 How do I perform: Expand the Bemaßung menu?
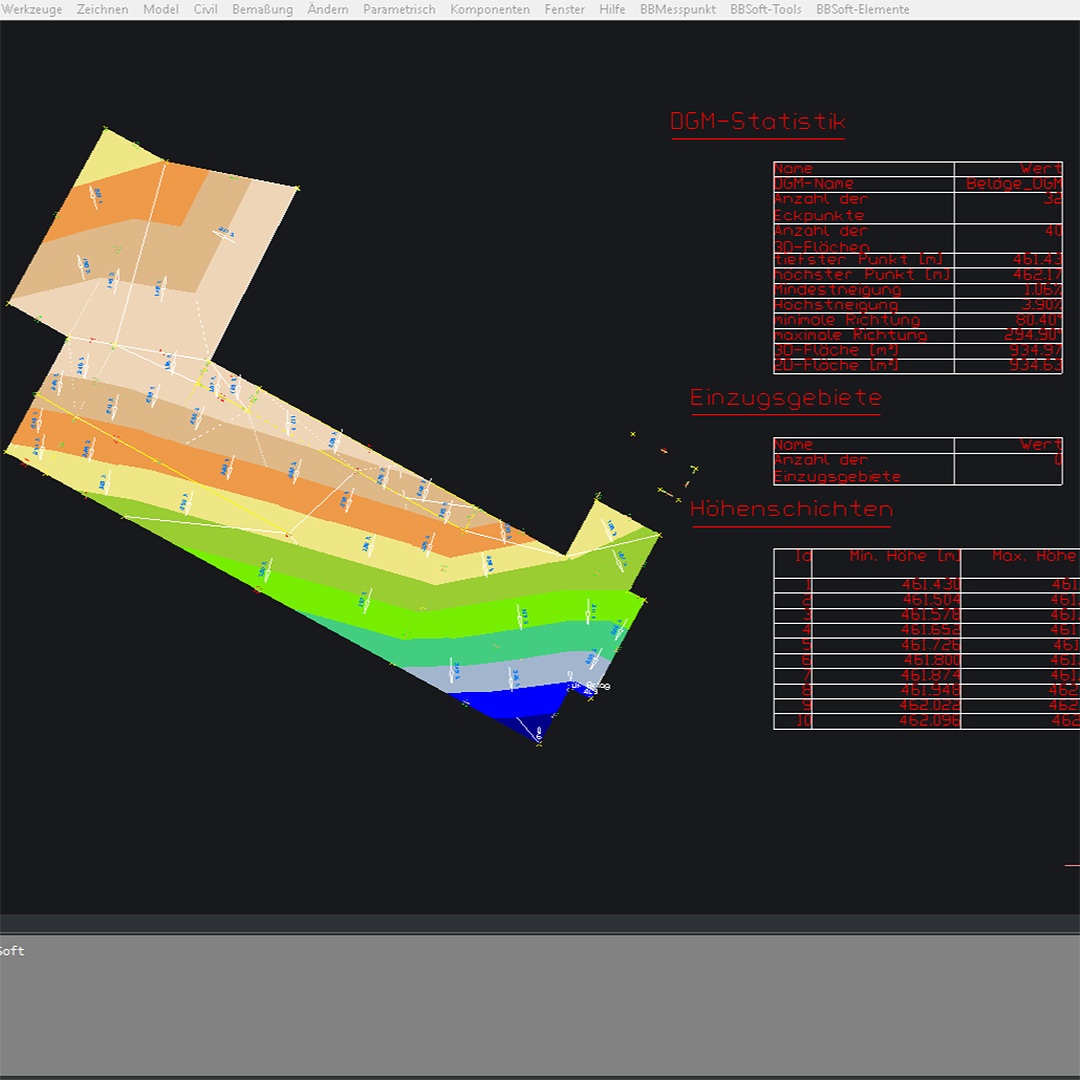pyautogui.click(x=262, y=9)
